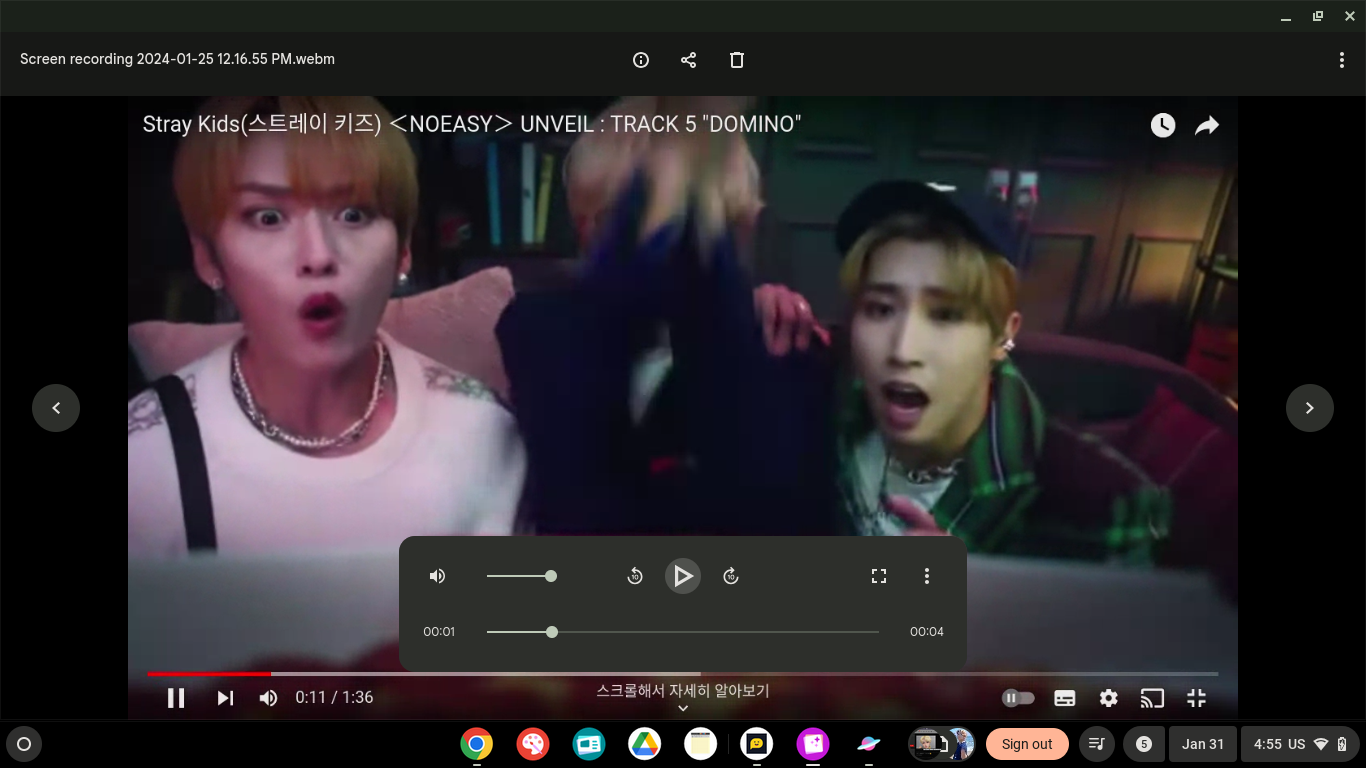The height and width of the screenshot is (768, 1366).
Task: Open the planet icon app in shelf
Action: point(869,744)
